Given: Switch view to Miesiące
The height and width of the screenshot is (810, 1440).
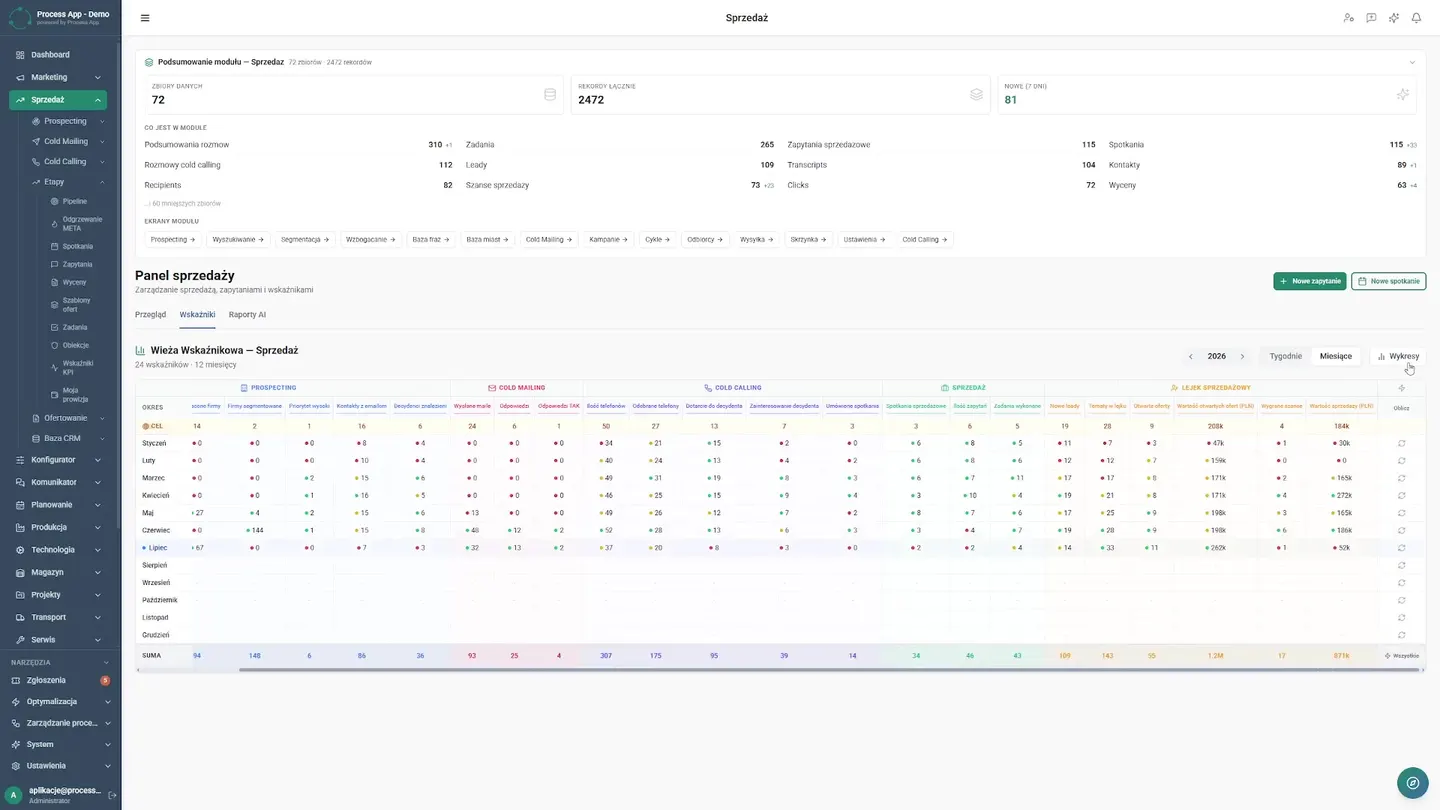Looking at the screenshot, I should (x=1335, y=356).
